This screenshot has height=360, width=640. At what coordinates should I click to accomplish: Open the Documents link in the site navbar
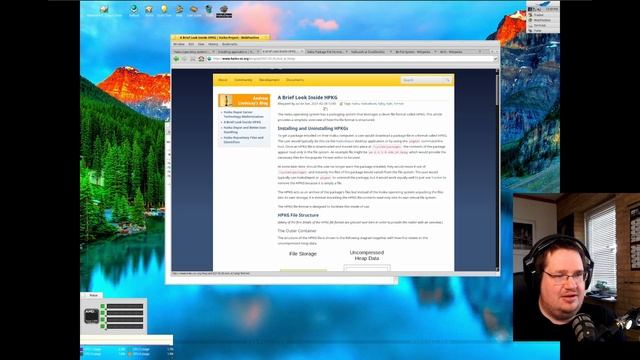point(295,80)
